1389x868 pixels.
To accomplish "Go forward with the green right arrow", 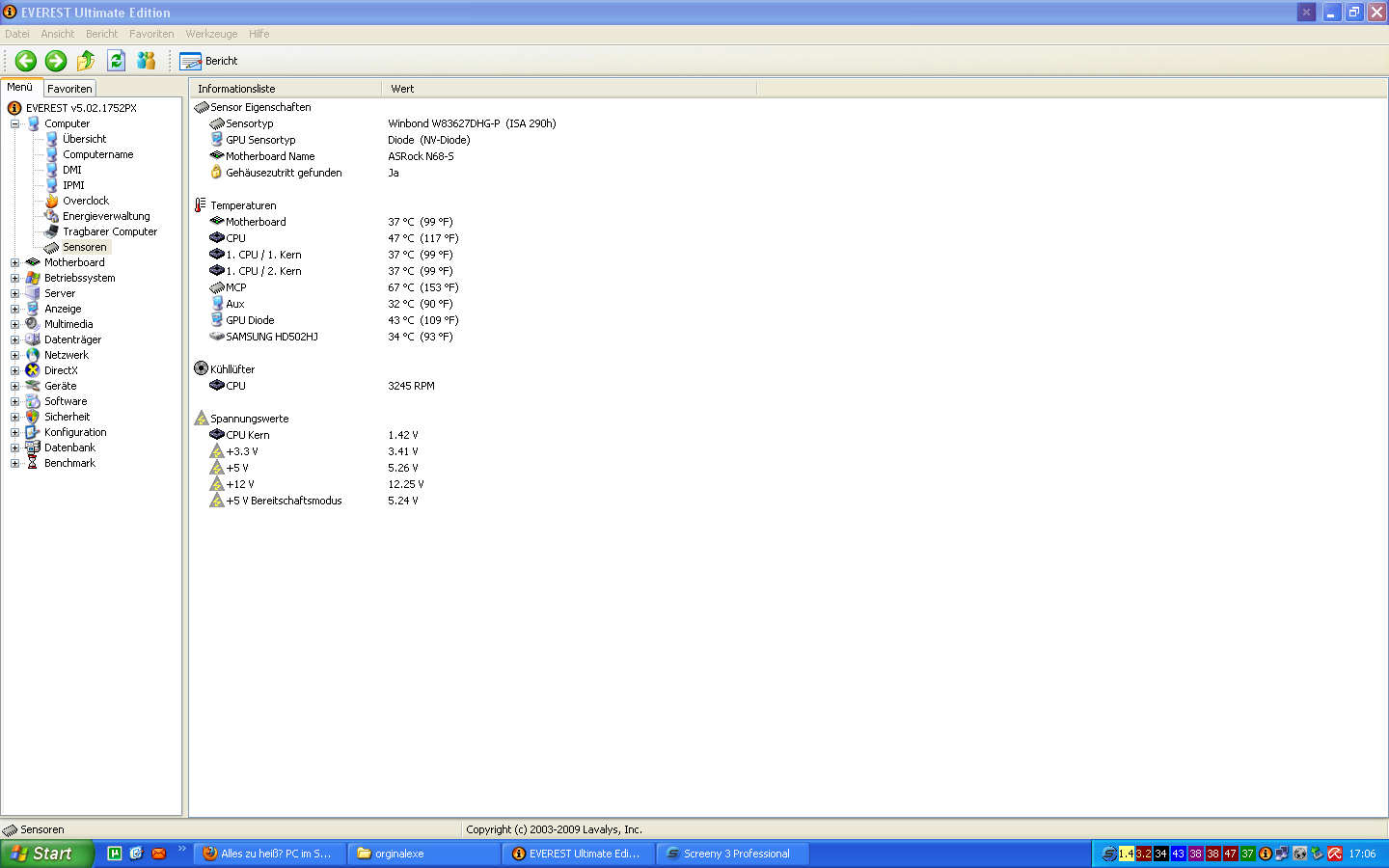I will pyautogui.click(x=56, y=61).
